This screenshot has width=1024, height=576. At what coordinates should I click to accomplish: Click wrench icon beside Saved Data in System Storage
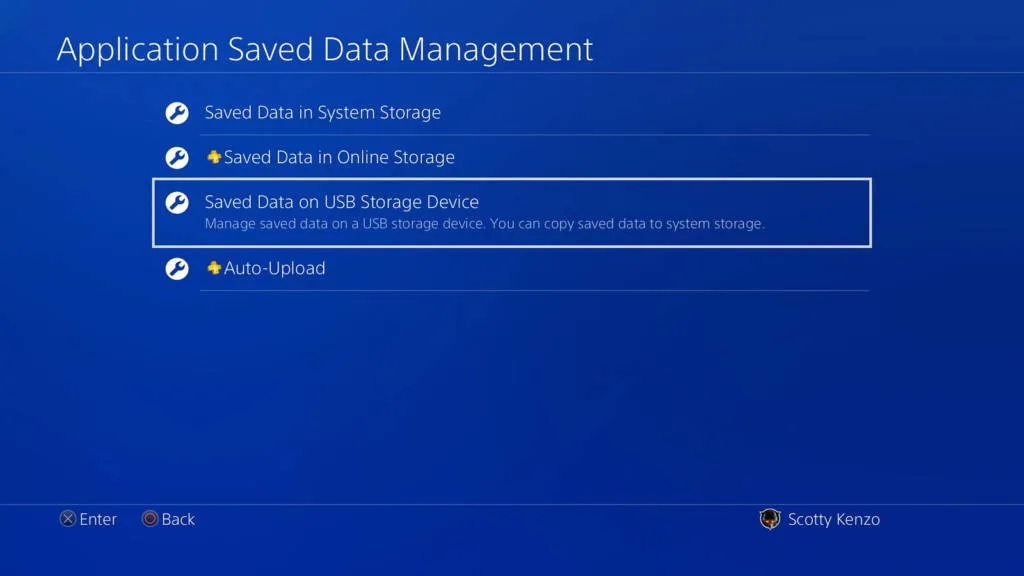(x=177, y=113)
